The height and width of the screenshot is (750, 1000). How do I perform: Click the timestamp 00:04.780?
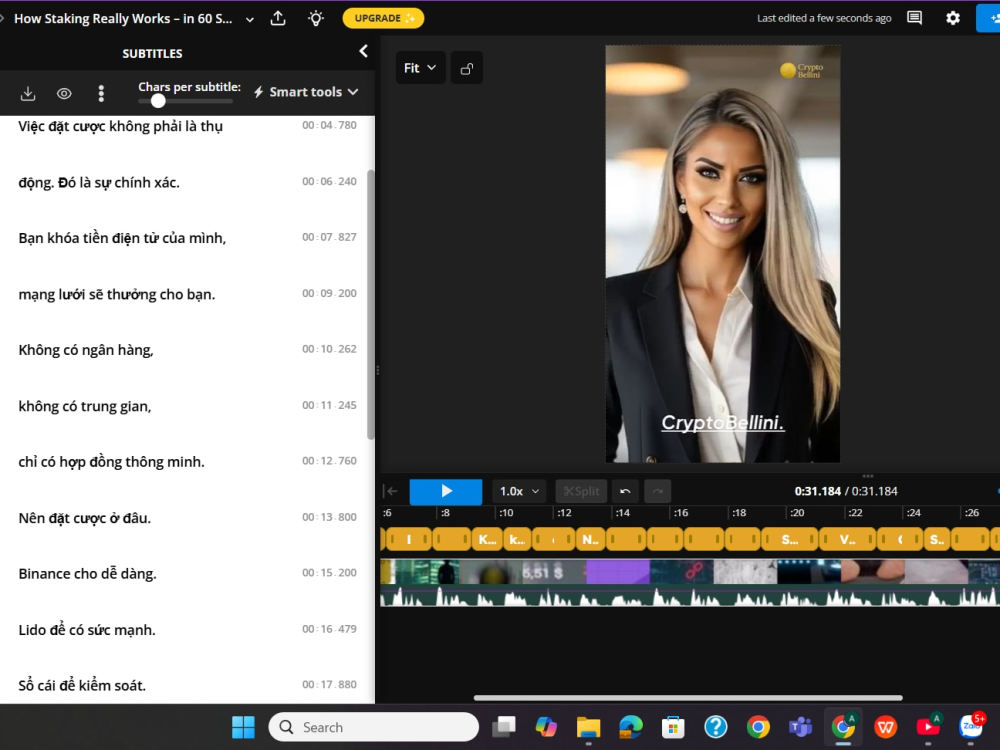[x=329, y=125]
